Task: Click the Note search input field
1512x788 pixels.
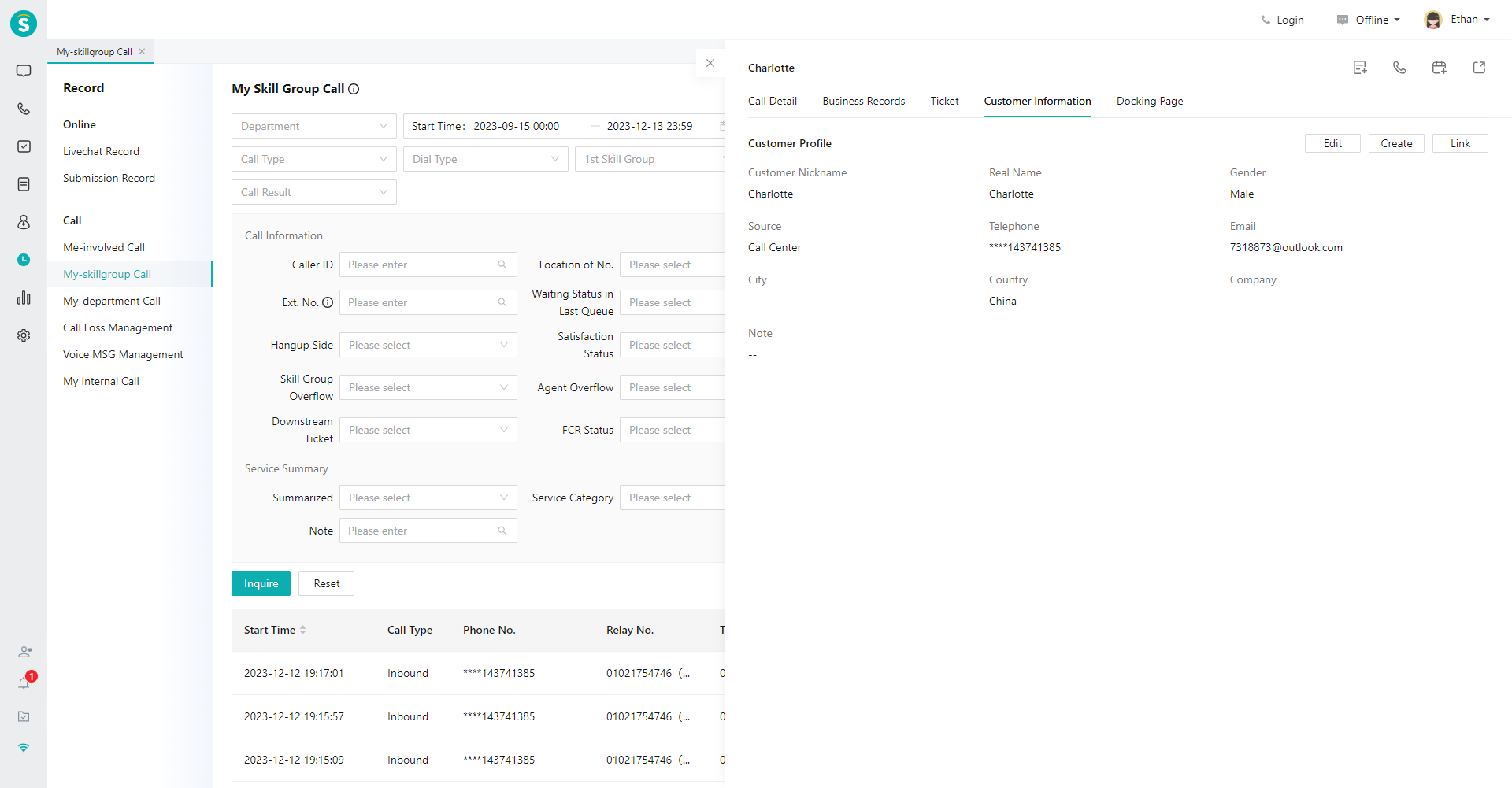Action: pyautogui.click(x=428, y=531)
